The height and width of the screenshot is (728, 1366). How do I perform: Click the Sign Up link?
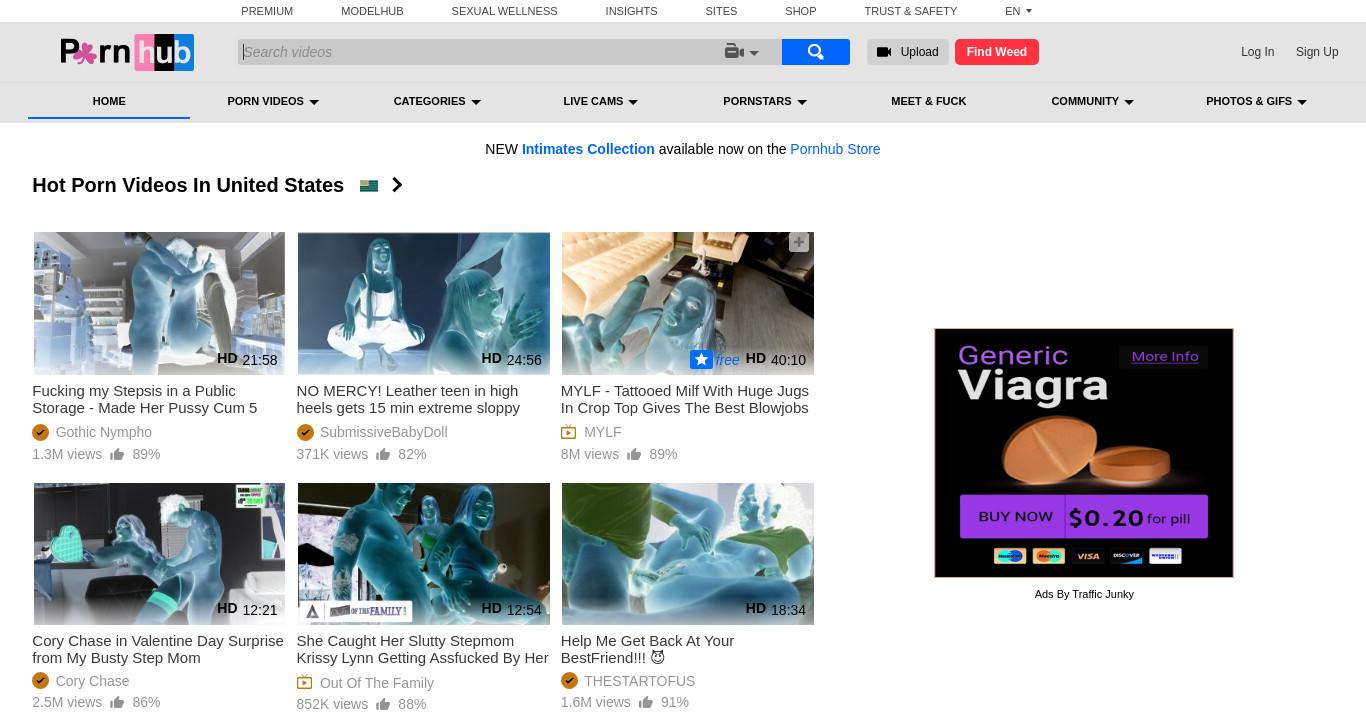coord(1317,52)
